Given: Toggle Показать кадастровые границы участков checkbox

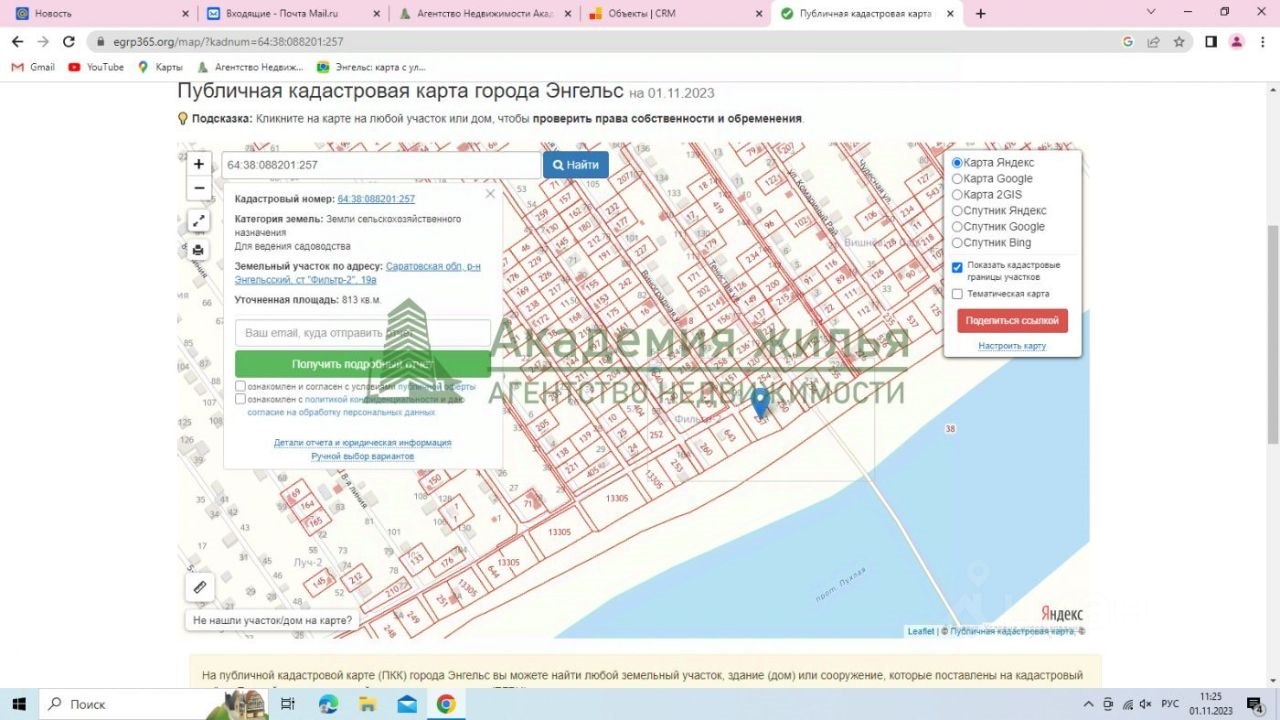Looking at the screenshot, I should point(957,267).
